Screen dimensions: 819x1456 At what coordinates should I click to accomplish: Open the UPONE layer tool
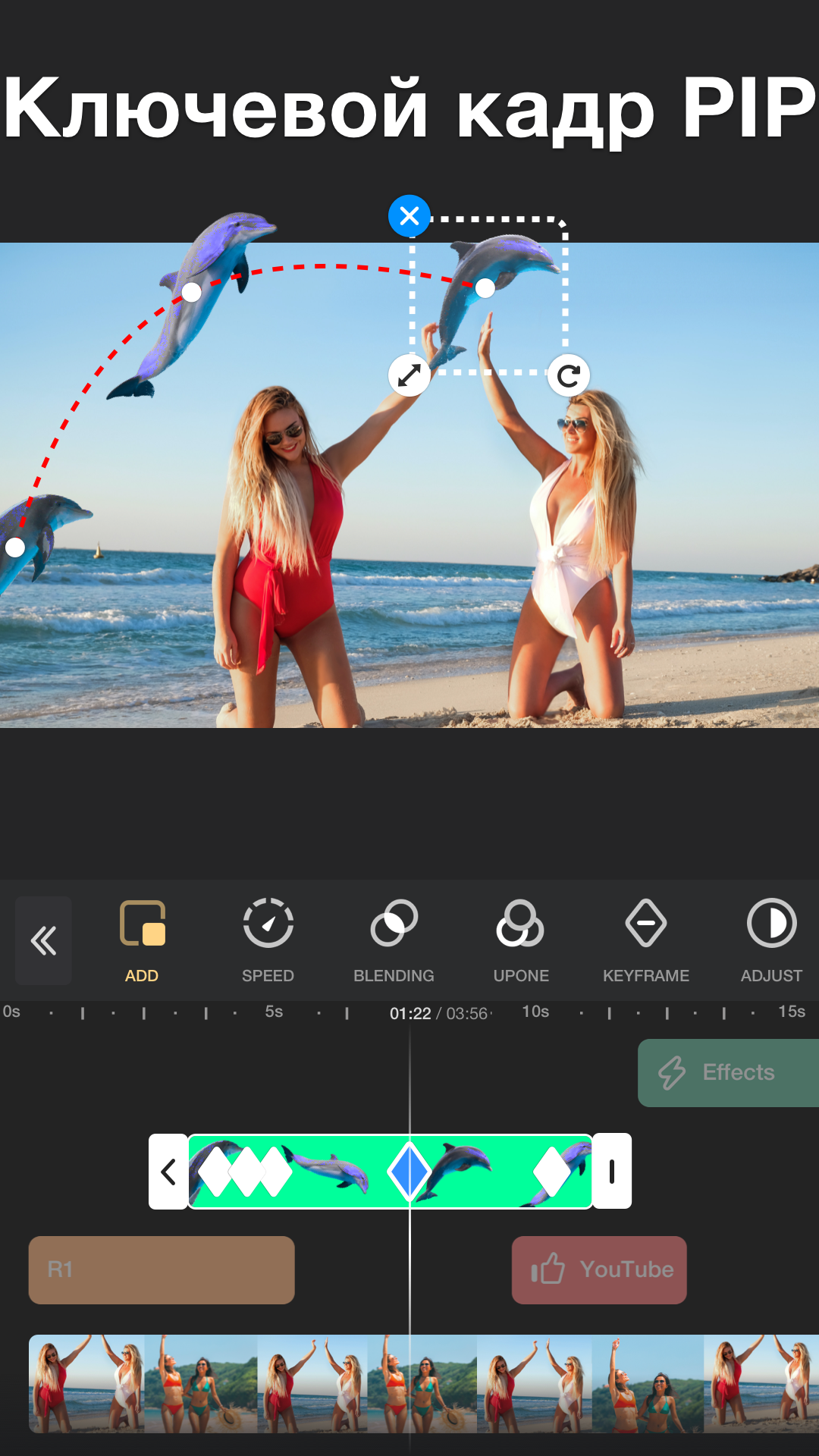521,942
